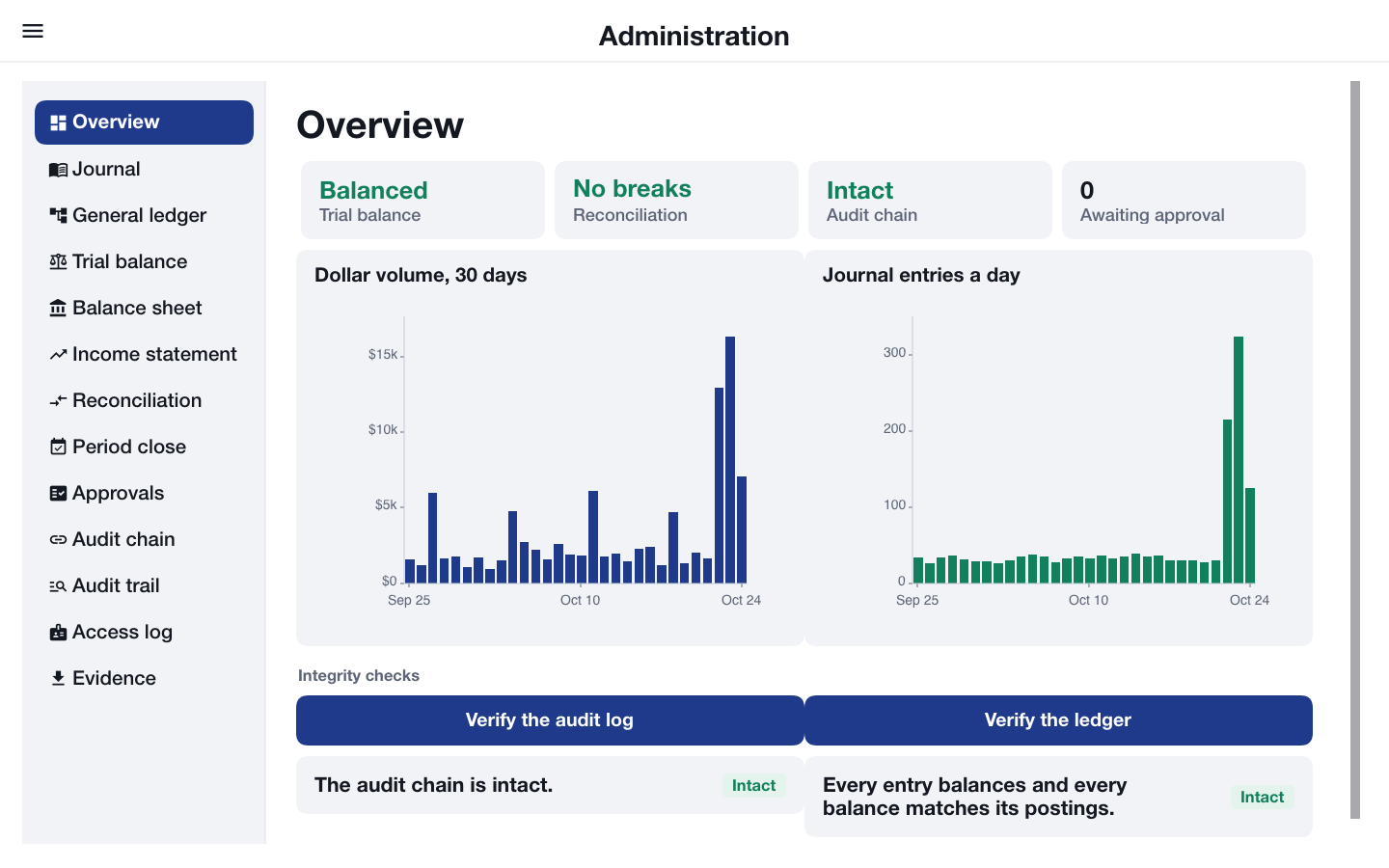1389x868 pixels.
Task: Click the 'Oct 10' label under Dollar volume chart
Action: [x=580, y=600]
